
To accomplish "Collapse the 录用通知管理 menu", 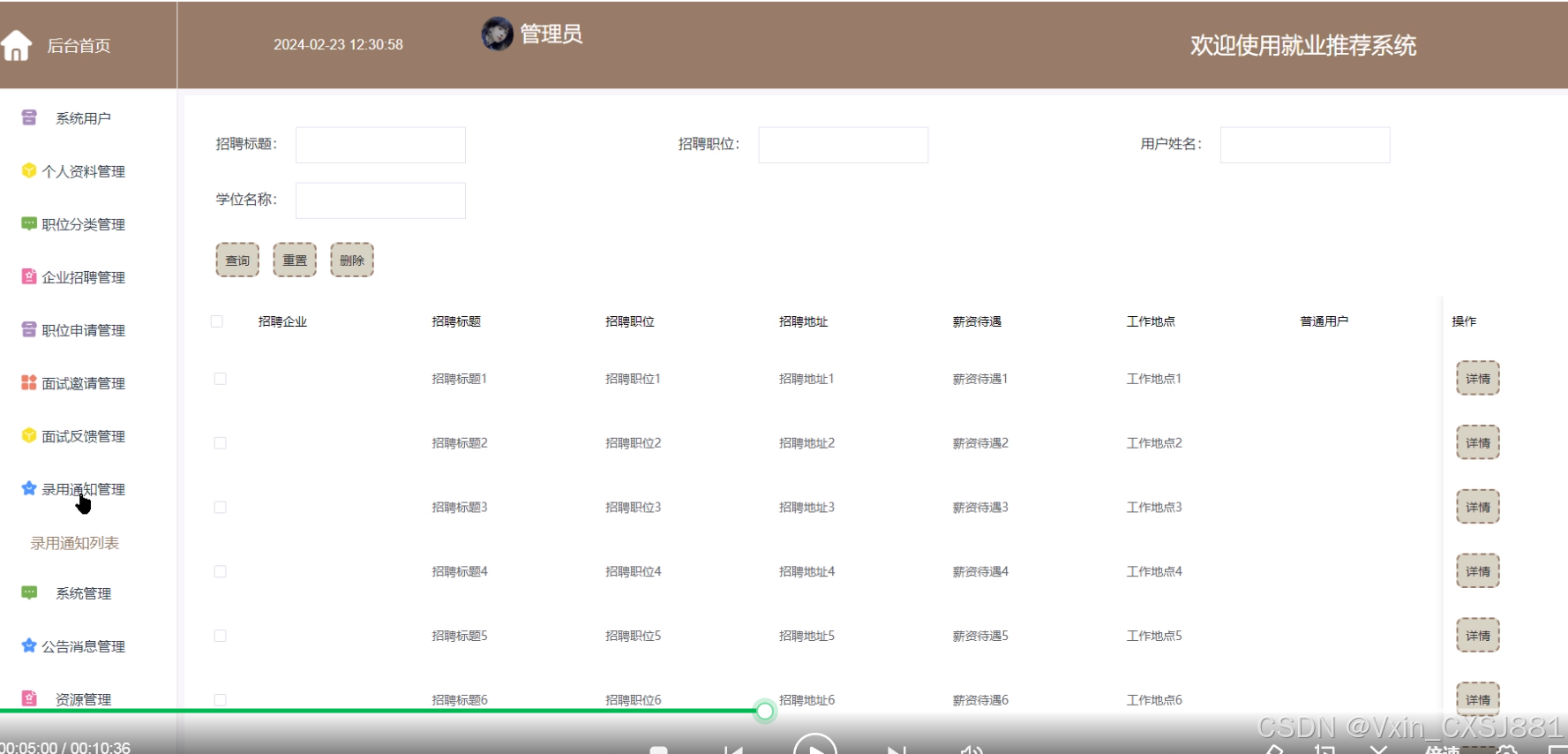I will coord(83,489).
